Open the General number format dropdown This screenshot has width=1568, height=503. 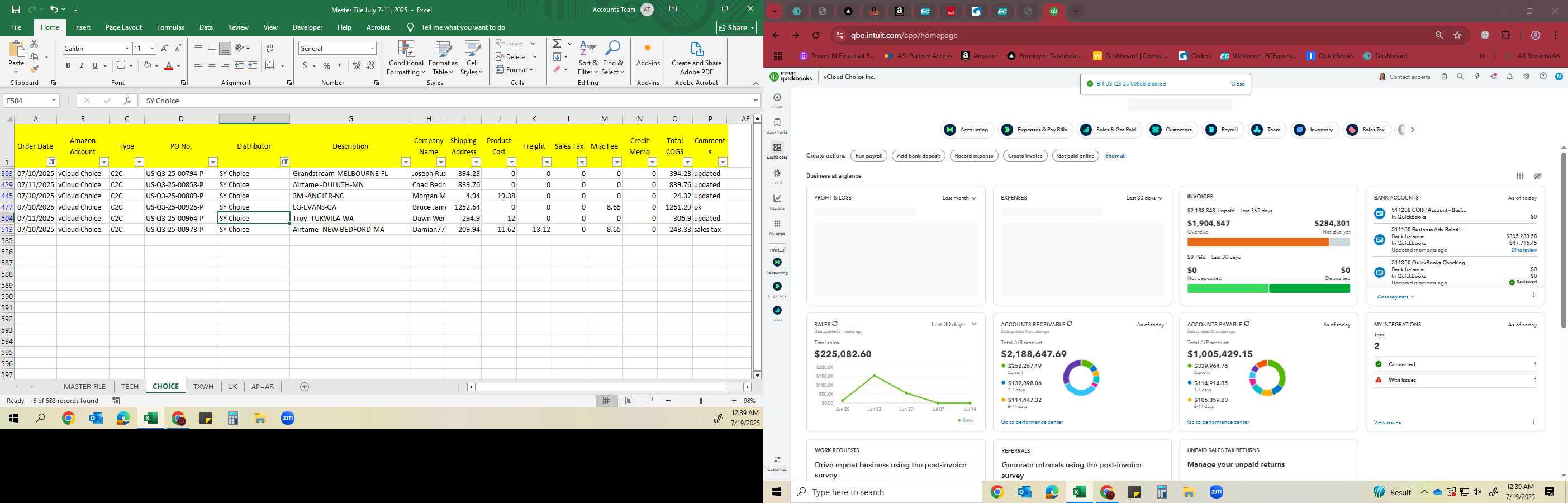pos(372,48)
